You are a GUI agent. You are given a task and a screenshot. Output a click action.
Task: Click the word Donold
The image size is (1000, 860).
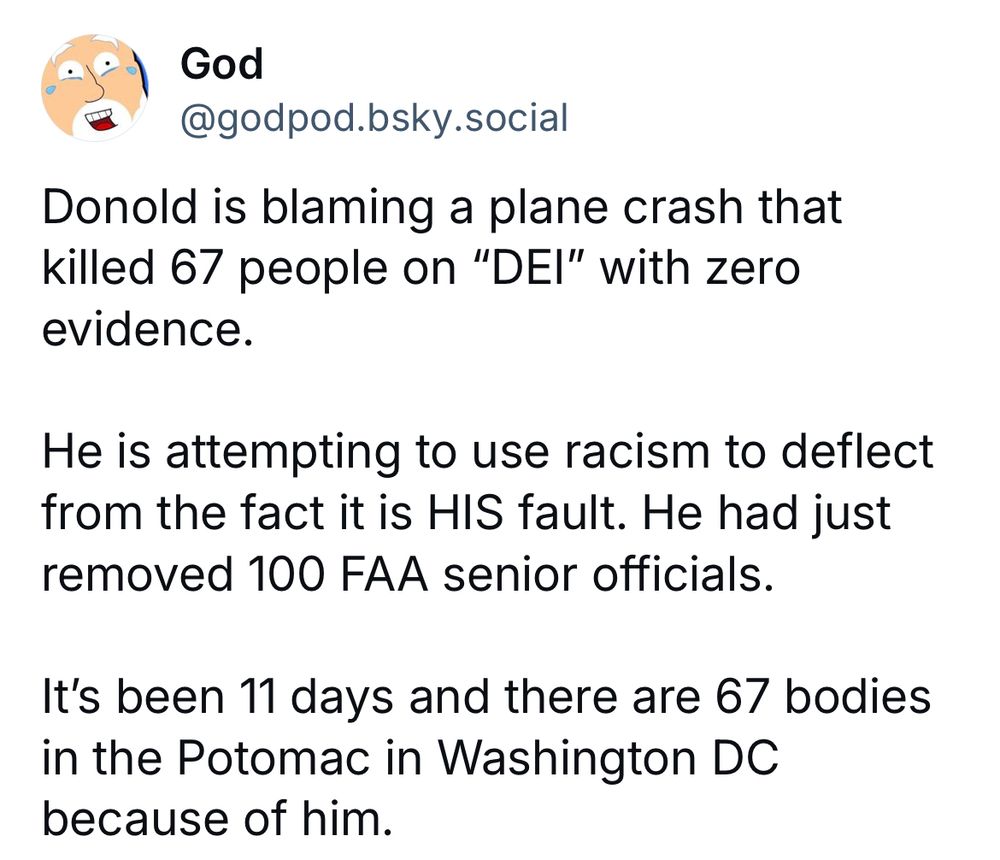click(120, 207)
